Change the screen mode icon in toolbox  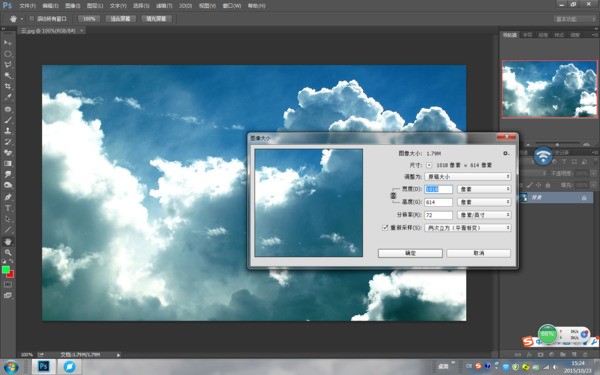(8, 295)
